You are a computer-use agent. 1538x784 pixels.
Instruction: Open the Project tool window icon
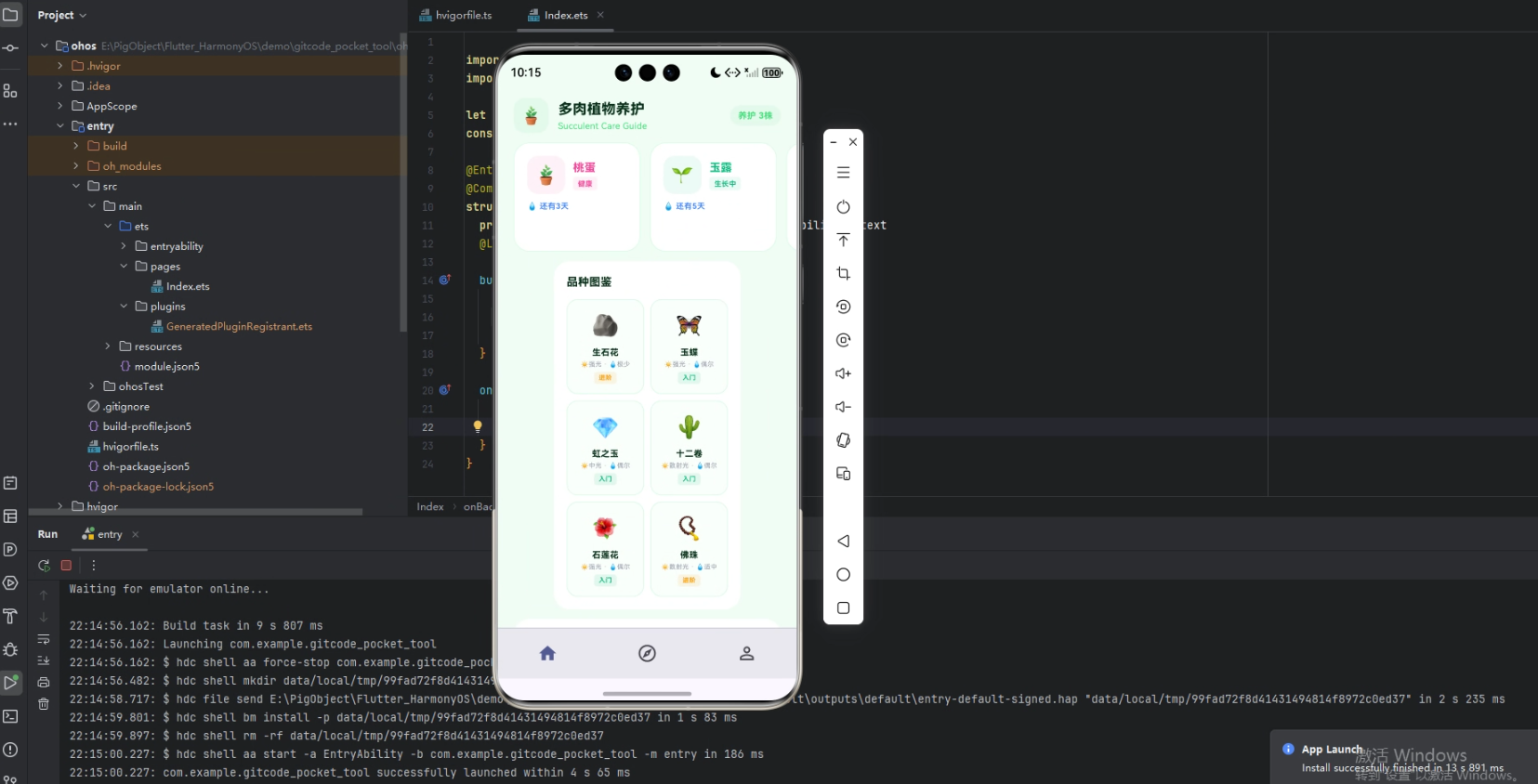(x=10, y=15)
